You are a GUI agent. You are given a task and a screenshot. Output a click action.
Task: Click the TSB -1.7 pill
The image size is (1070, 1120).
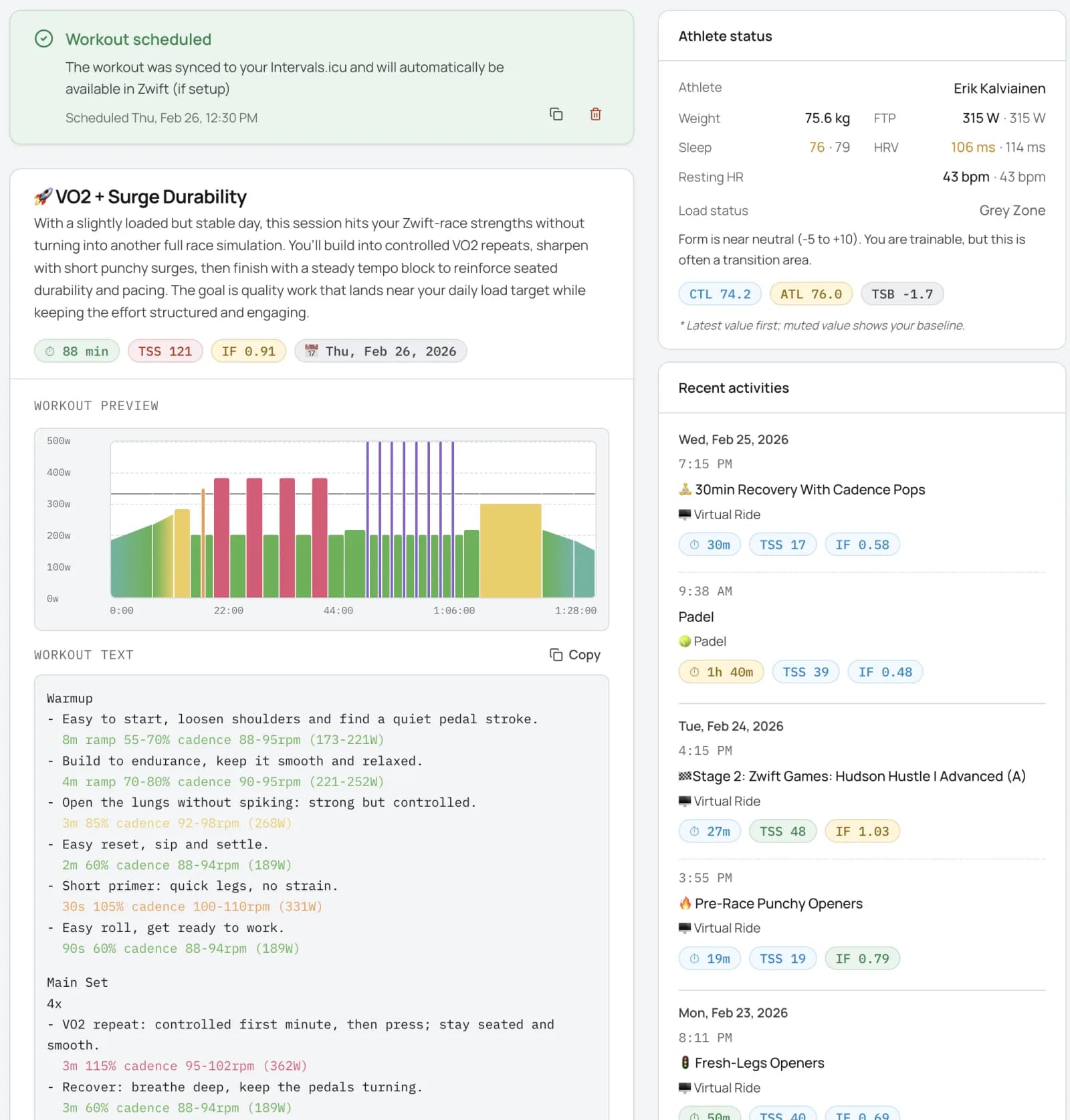(x=902, y=293)
